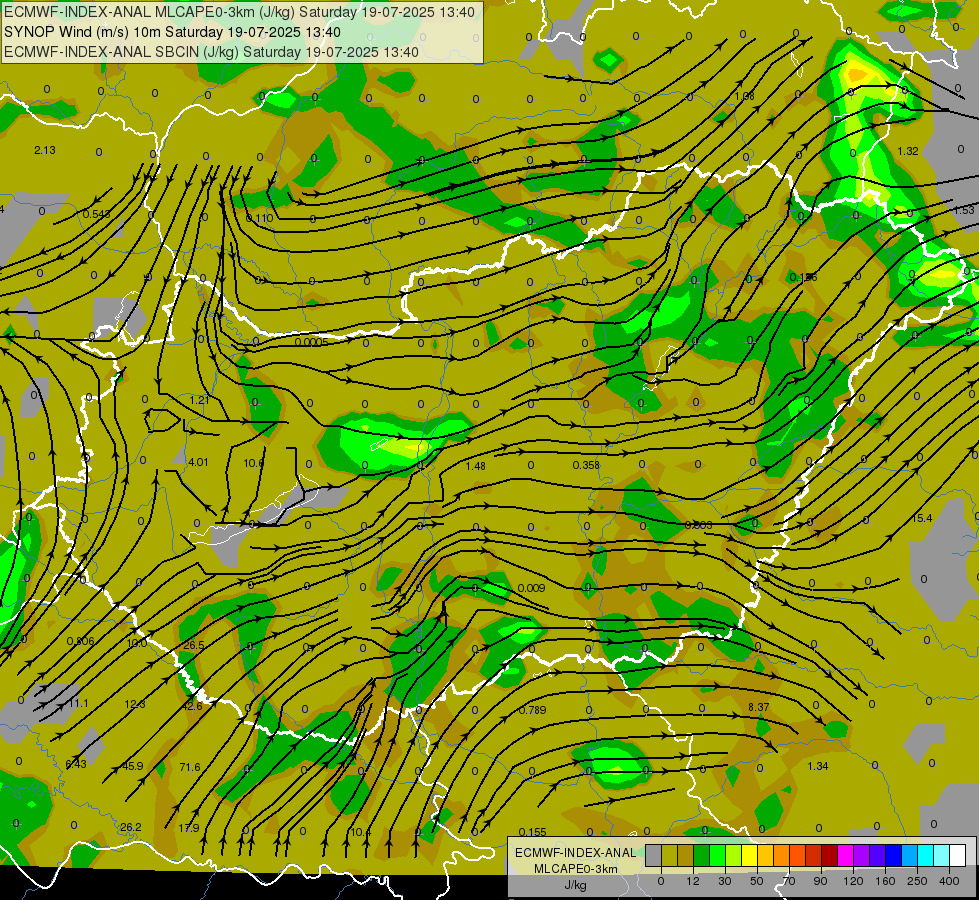Image resolution: width=979 pixels, height=900 pixels.
Task: Click the legend tick label '12'
Action: pyautogui.click(x=693, y=881)
